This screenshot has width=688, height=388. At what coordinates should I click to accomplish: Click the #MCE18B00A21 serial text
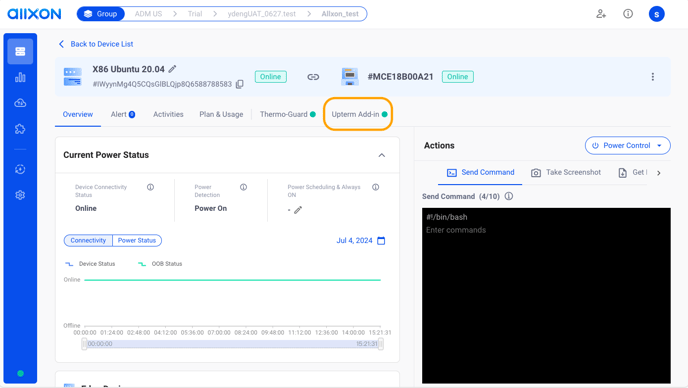401,77
